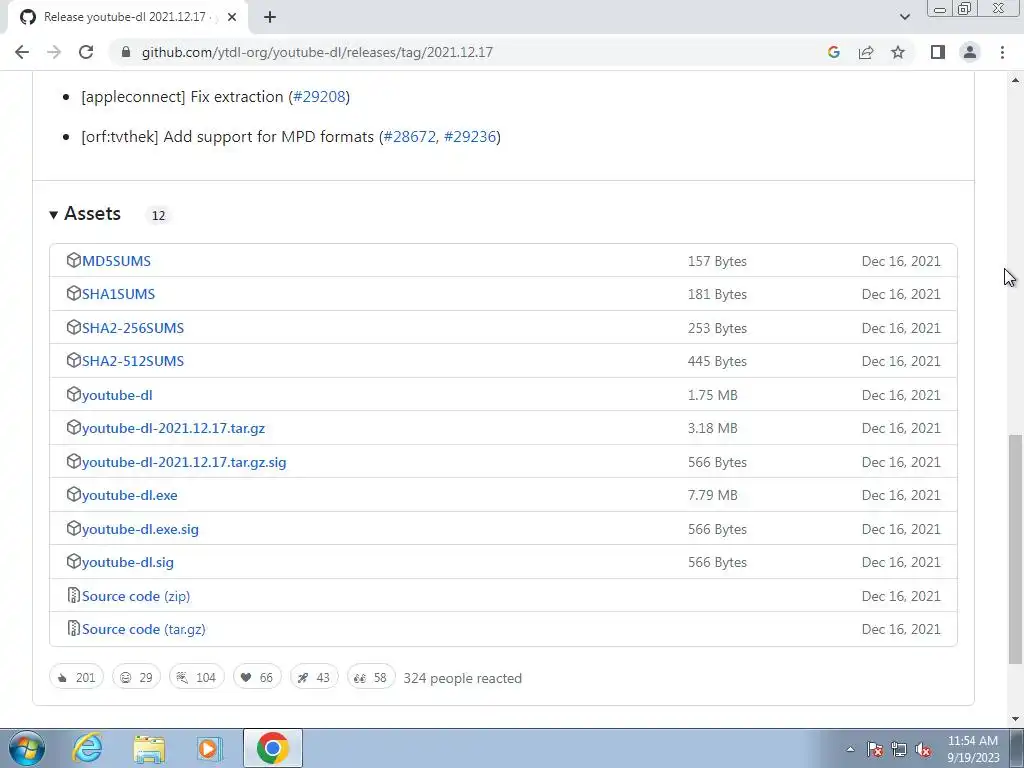Collapse the Assets section

[86, 214]
